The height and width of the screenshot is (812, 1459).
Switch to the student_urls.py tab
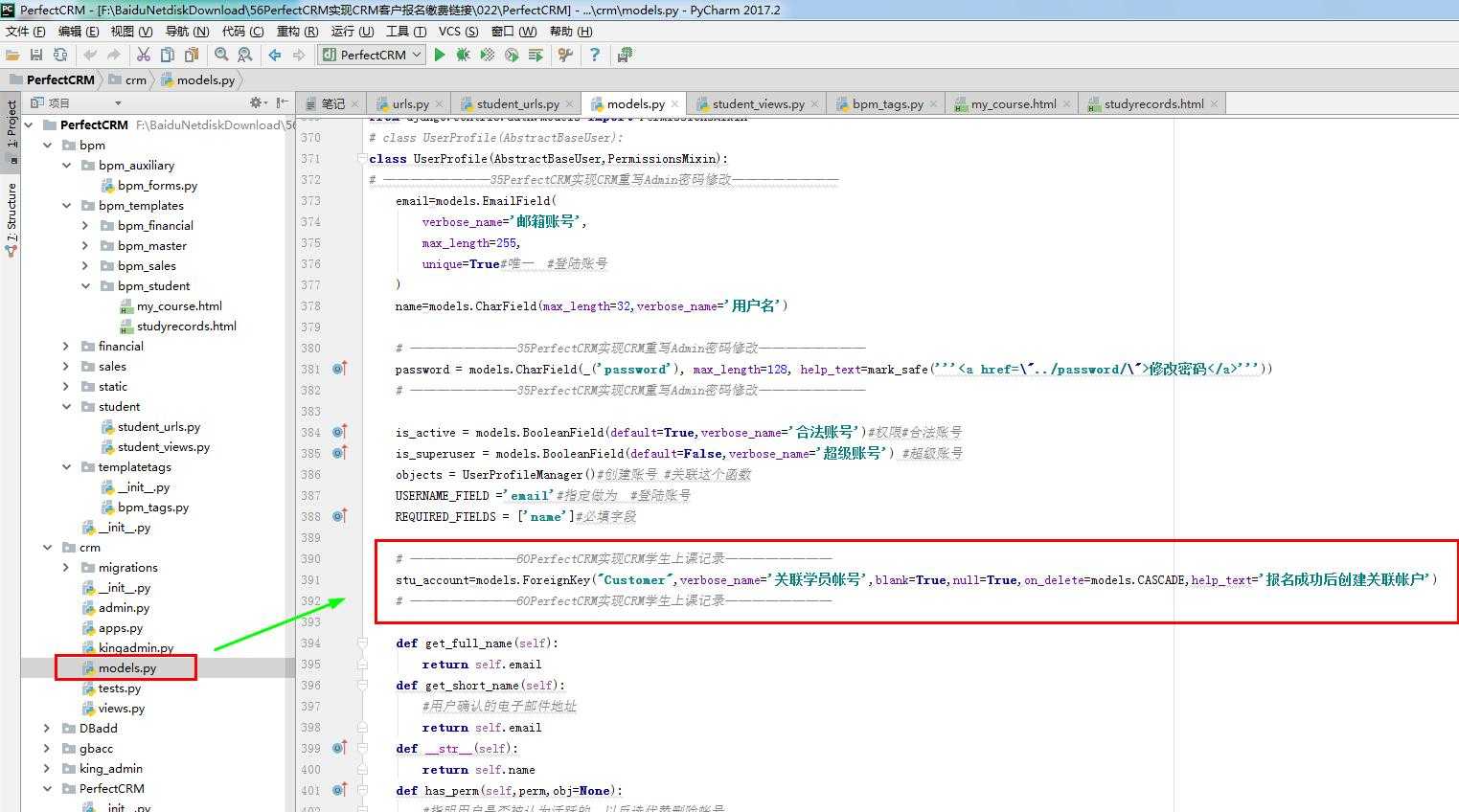517,103
